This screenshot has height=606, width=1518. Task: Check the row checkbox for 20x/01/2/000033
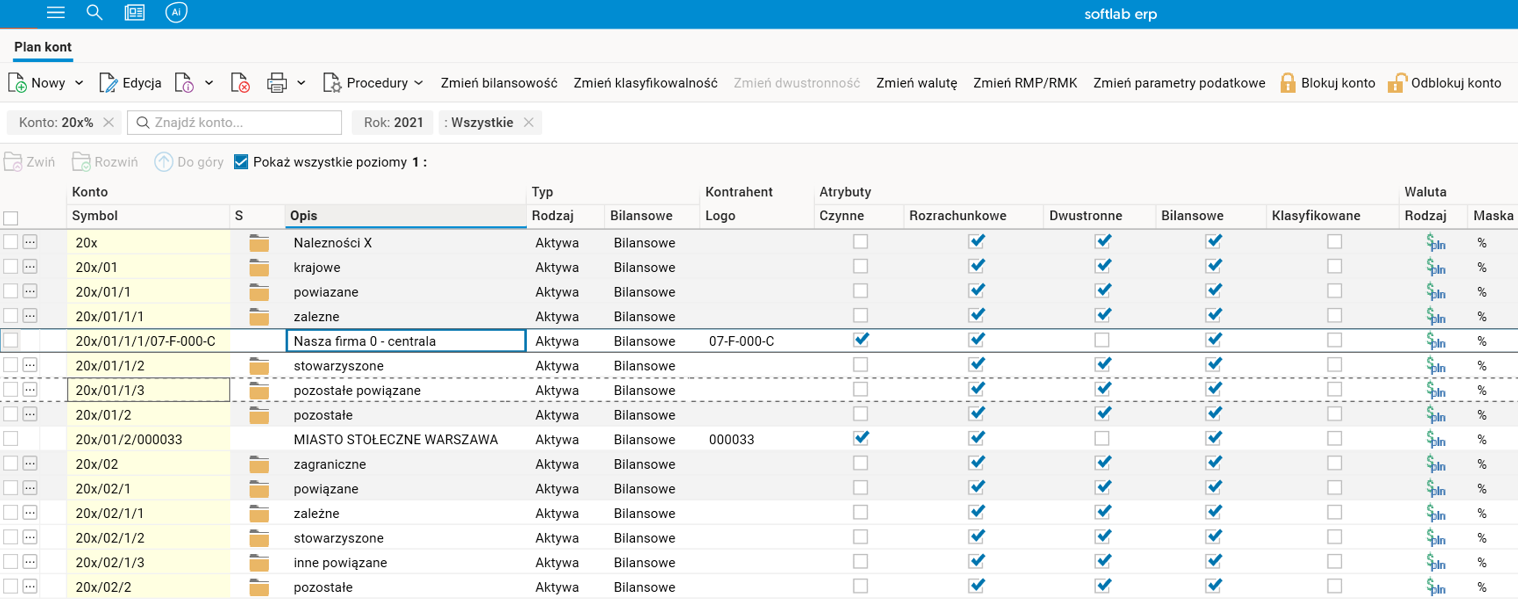[10, 439]
